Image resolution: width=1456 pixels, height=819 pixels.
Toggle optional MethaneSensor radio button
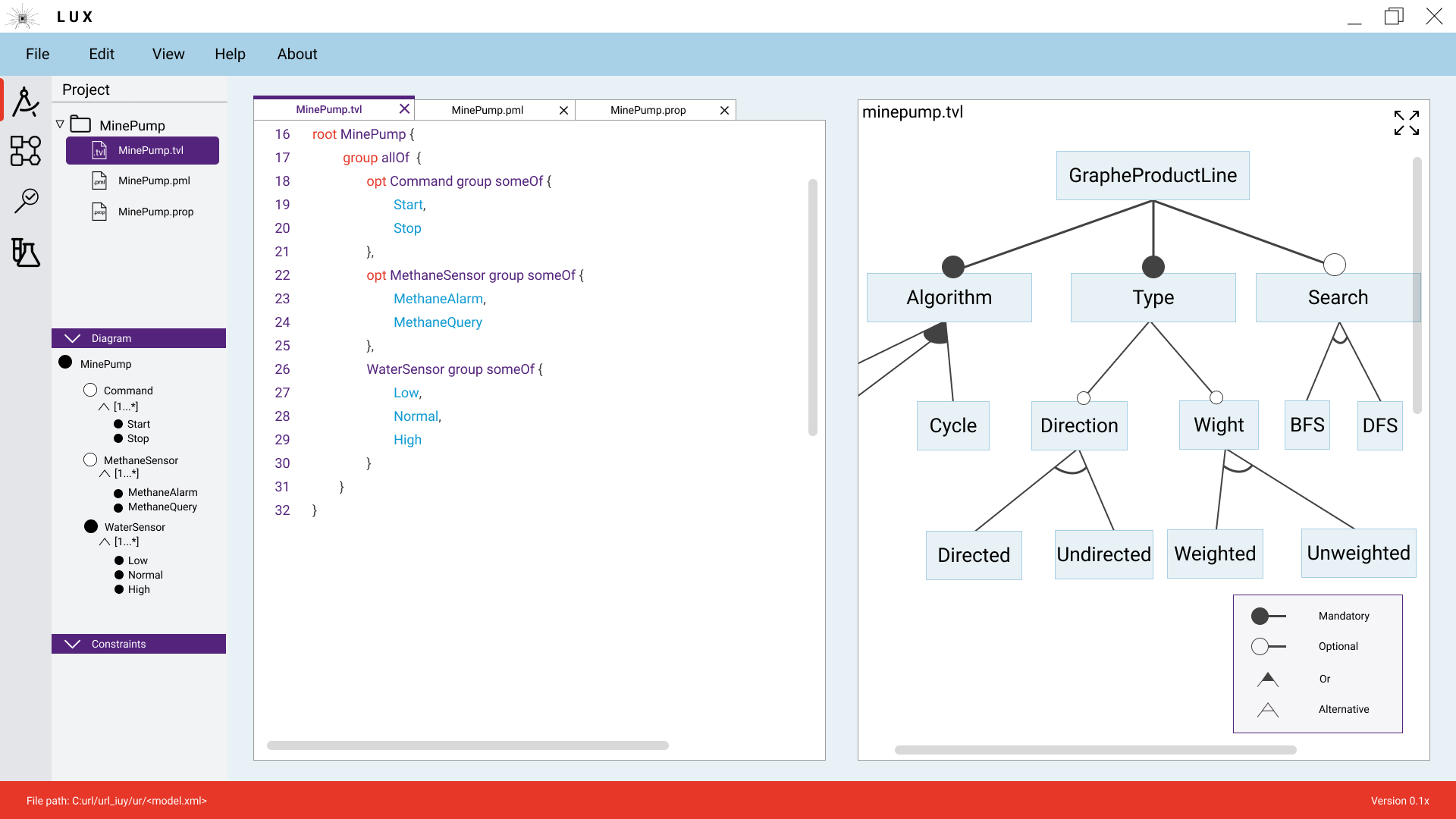(90, 459)
